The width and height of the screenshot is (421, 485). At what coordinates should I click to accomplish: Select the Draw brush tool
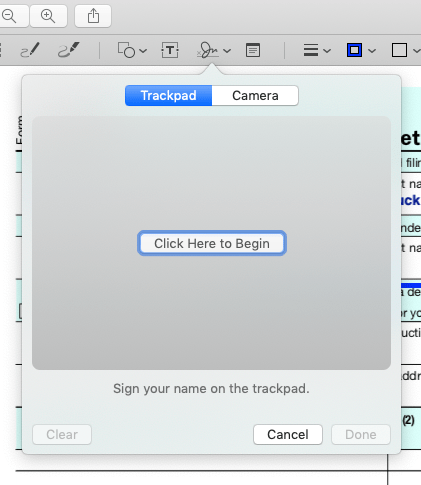click(x=69, y=50)
